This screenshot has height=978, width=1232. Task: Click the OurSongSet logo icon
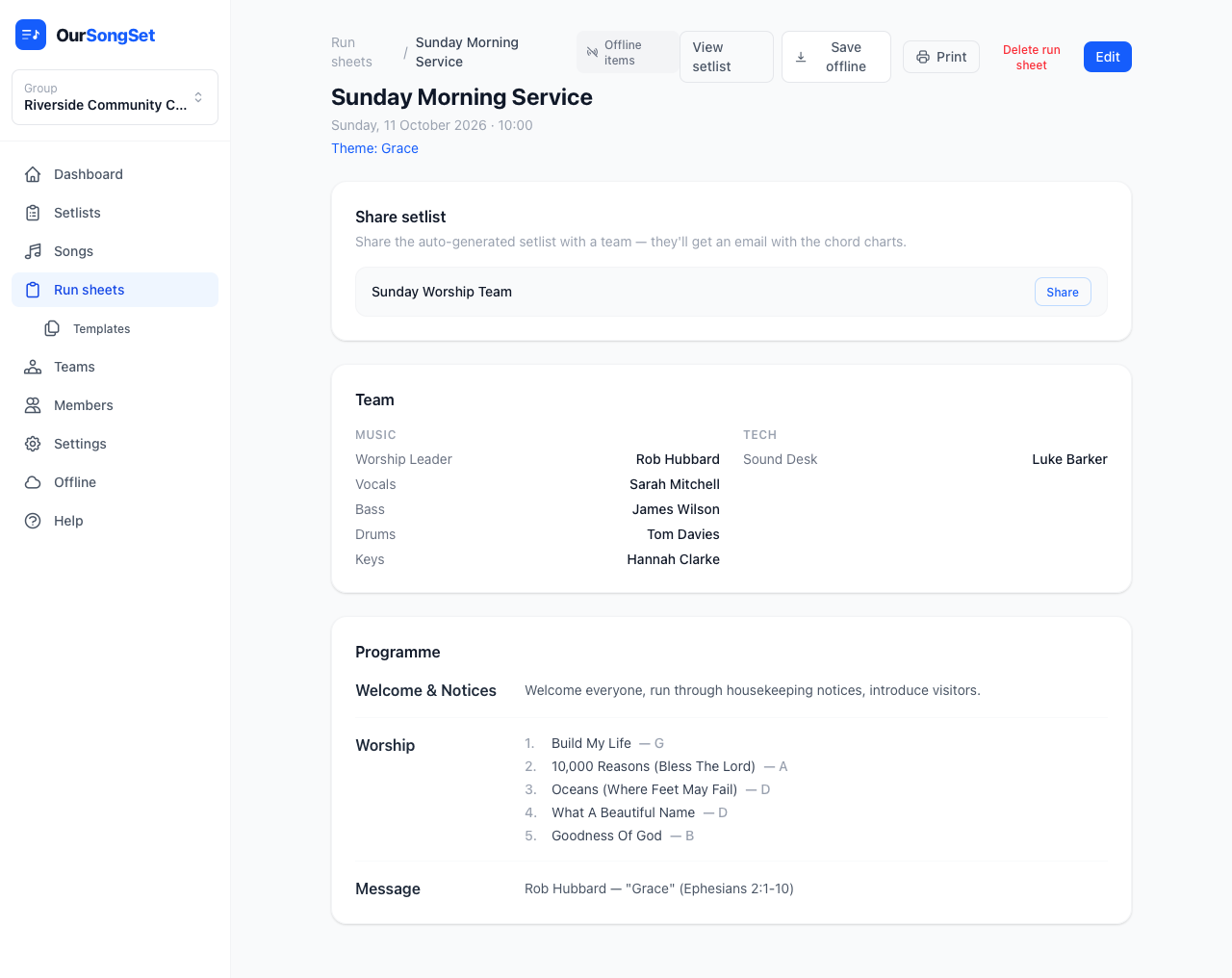click(x=31, y=35)
